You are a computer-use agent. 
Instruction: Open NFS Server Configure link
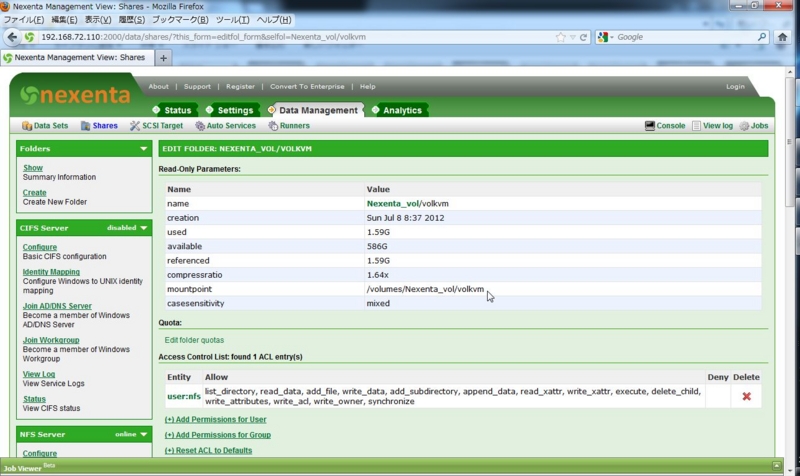click(x=40, y=454)
